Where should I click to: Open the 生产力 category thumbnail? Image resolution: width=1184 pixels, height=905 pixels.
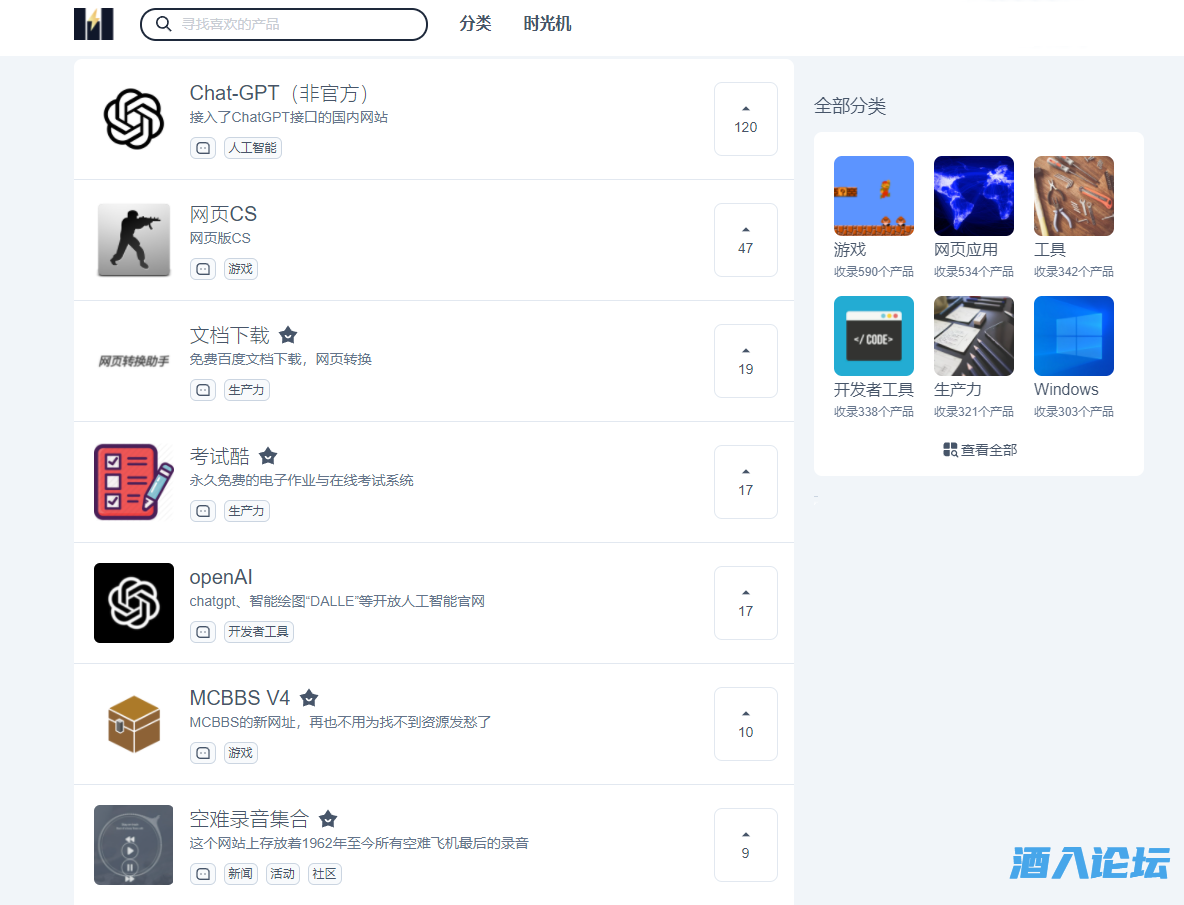tap(974, 336)
